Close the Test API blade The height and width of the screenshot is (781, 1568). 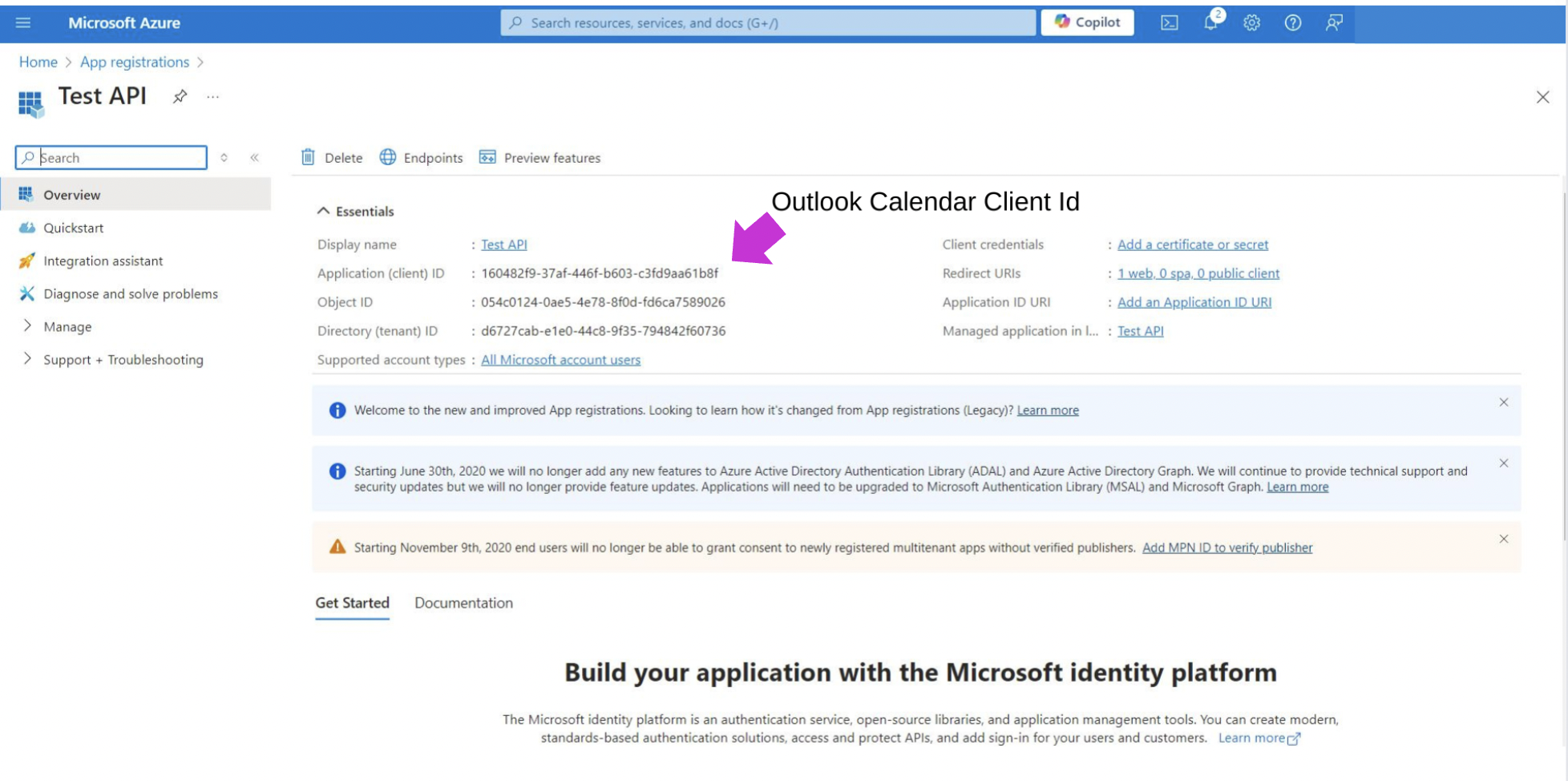tap(1542, 97)
